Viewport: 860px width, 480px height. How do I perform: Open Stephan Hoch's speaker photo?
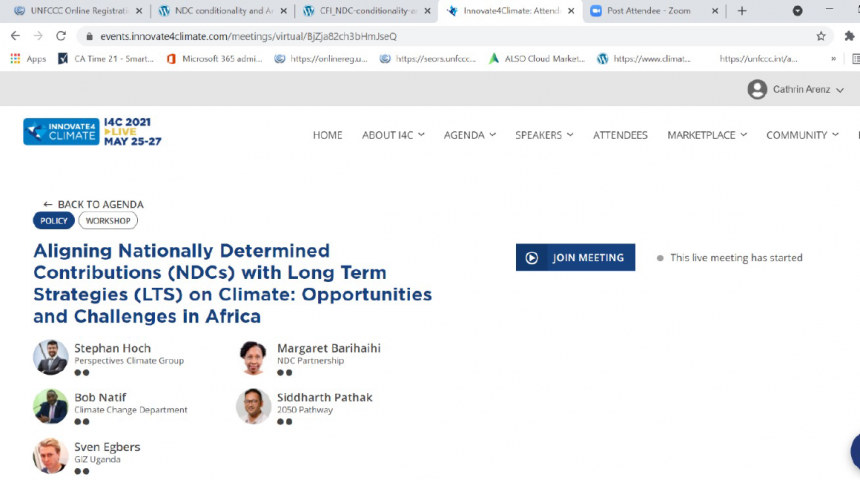(x=51, y=357)
